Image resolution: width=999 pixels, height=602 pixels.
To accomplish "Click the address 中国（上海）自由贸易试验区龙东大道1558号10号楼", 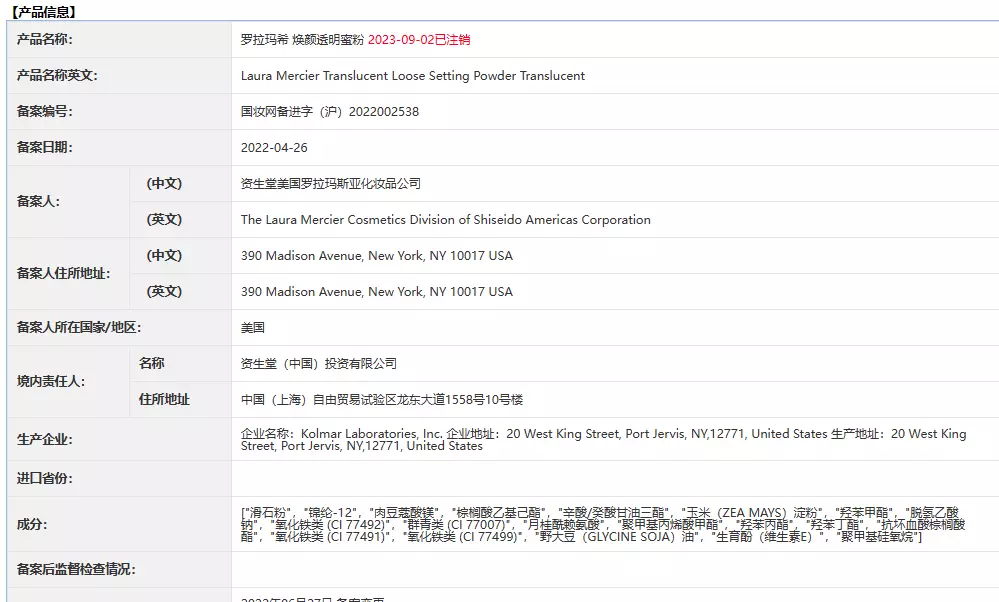I will point(382,399).
